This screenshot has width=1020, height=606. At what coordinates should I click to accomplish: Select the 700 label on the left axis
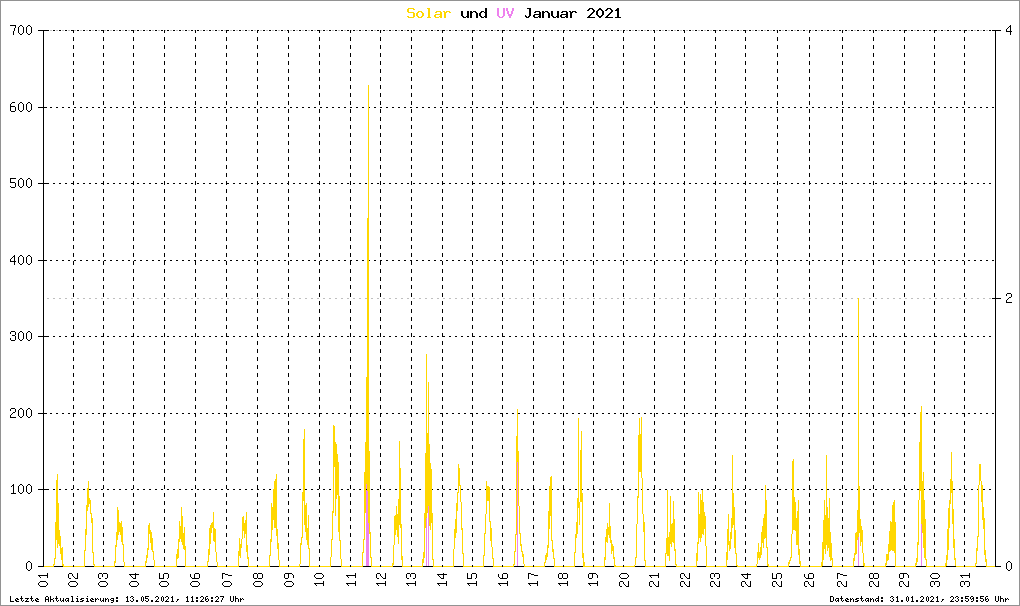[x=22, y=31]
